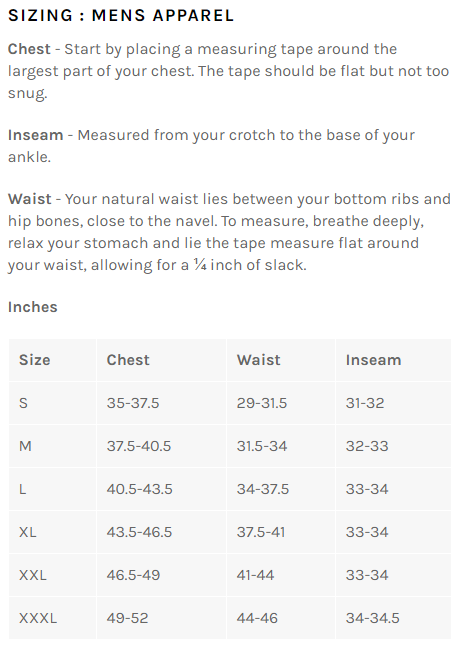Click the 31-32 inseam measurement cell
Screen dimensions: 460x646
(365, 403)
